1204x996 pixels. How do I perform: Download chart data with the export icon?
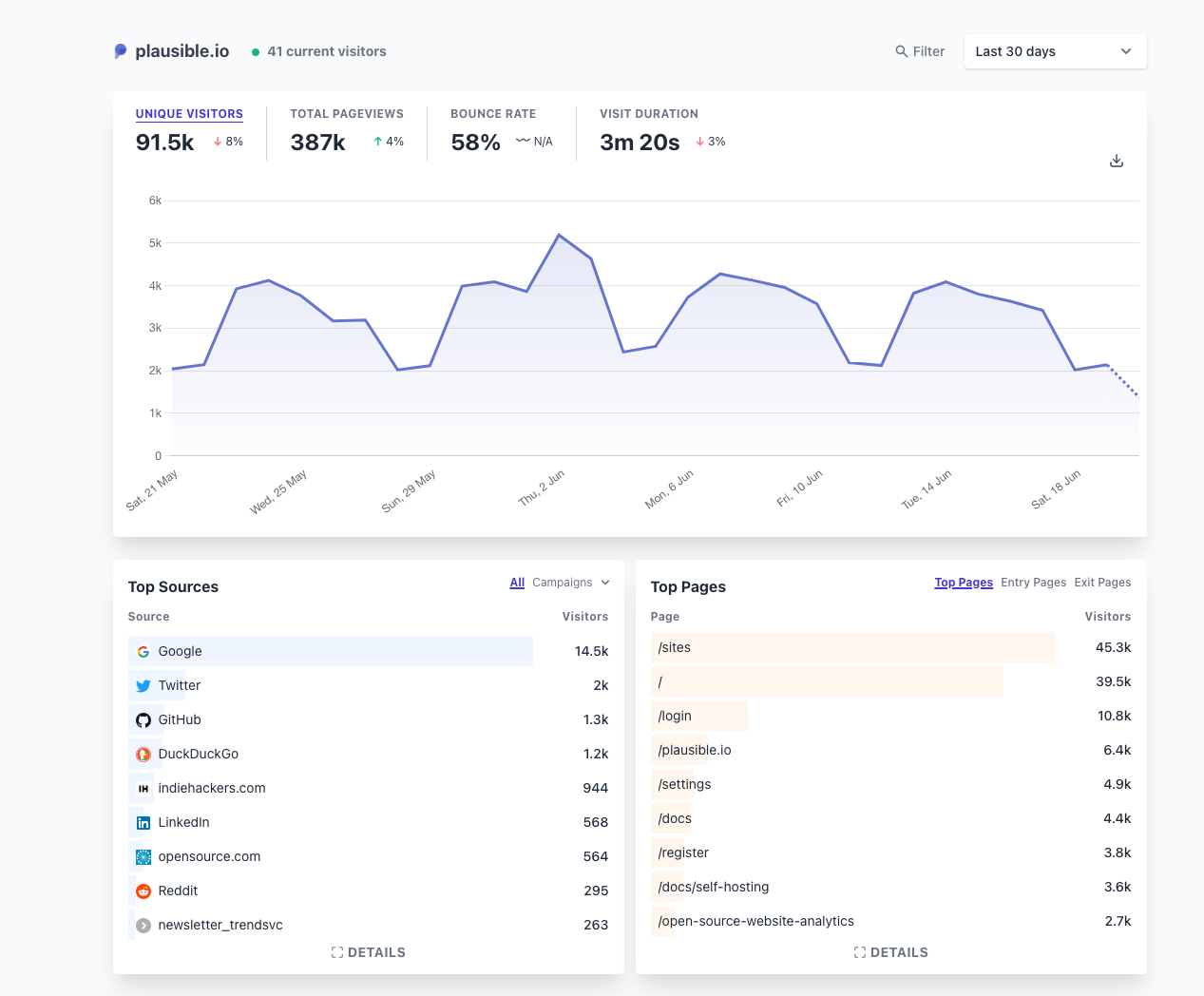[1117, 161]
